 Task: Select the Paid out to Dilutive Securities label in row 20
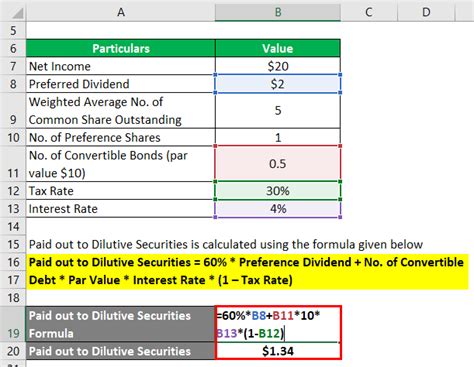pyautogui.click(x=121, y=351)
